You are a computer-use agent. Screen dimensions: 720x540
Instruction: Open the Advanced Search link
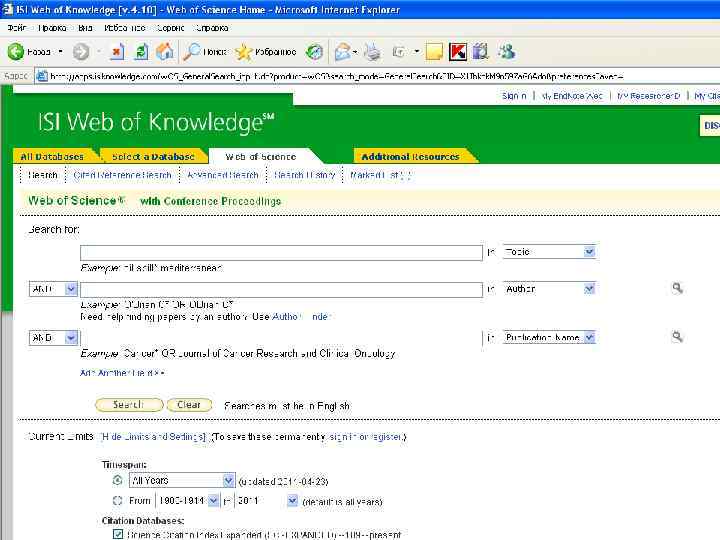(223, 175)
